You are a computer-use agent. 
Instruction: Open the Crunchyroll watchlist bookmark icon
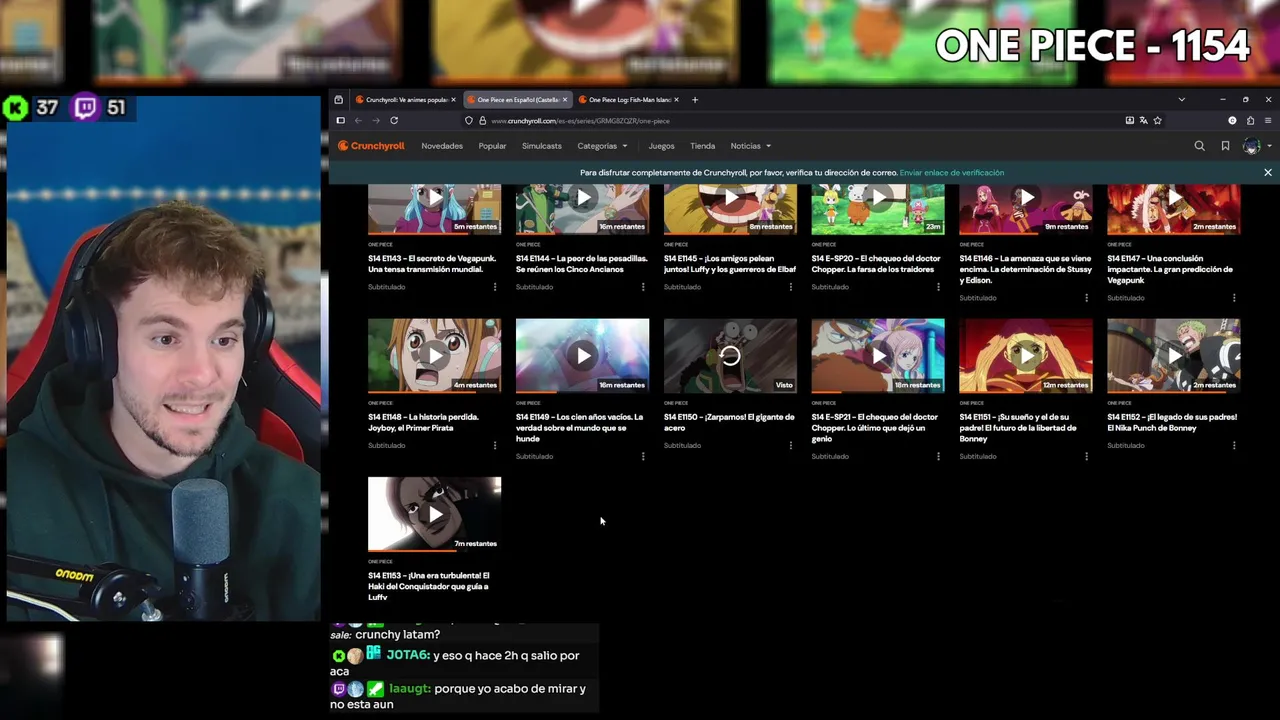(x=1225, y=146)
